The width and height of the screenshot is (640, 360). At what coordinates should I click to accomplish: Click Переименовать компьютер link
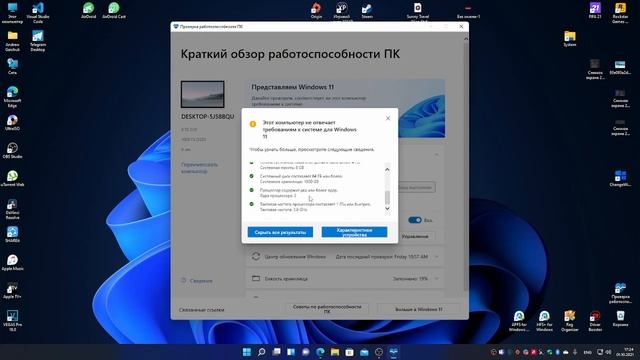click(200, 168)
